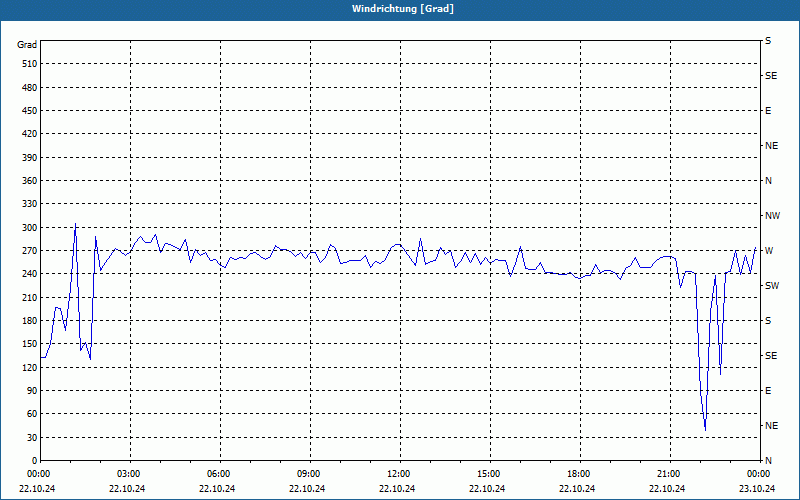Select the "60" y-axis value
The width and height of the screenshot is (800, 500).
click(32, 414)
